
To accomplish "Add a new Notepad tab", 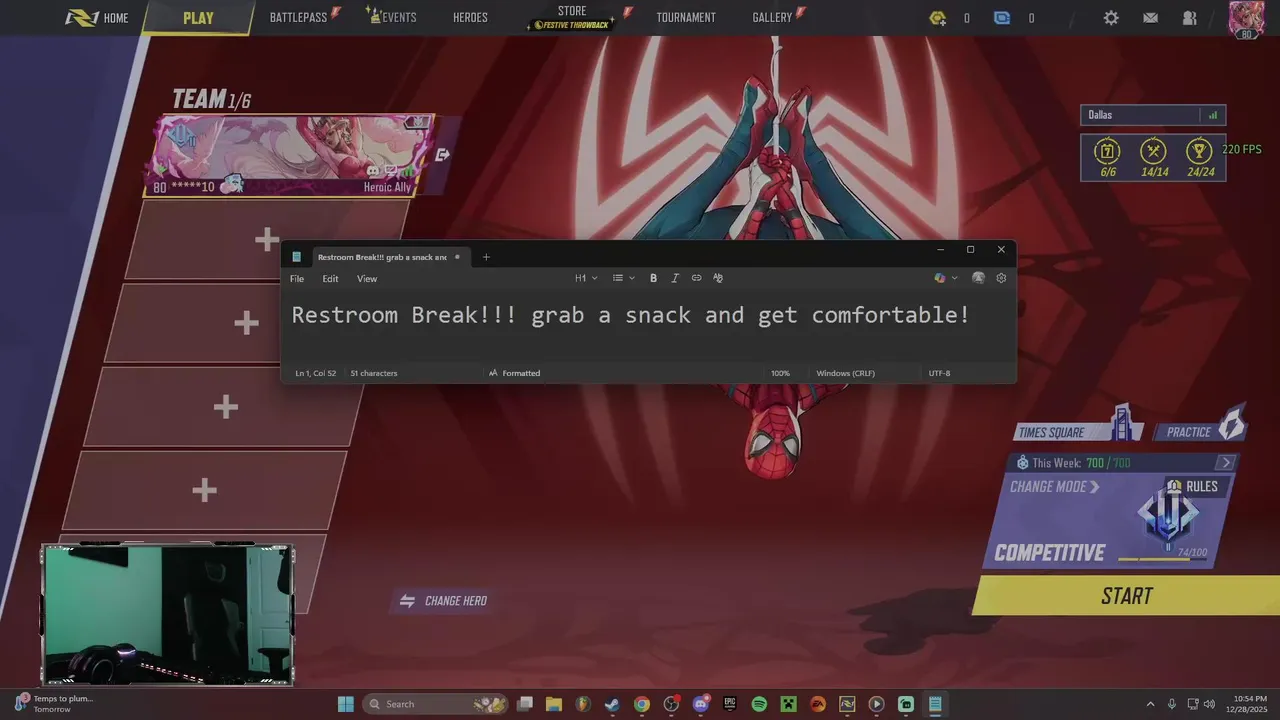I will pyautogui.click(x=486, y=257).
